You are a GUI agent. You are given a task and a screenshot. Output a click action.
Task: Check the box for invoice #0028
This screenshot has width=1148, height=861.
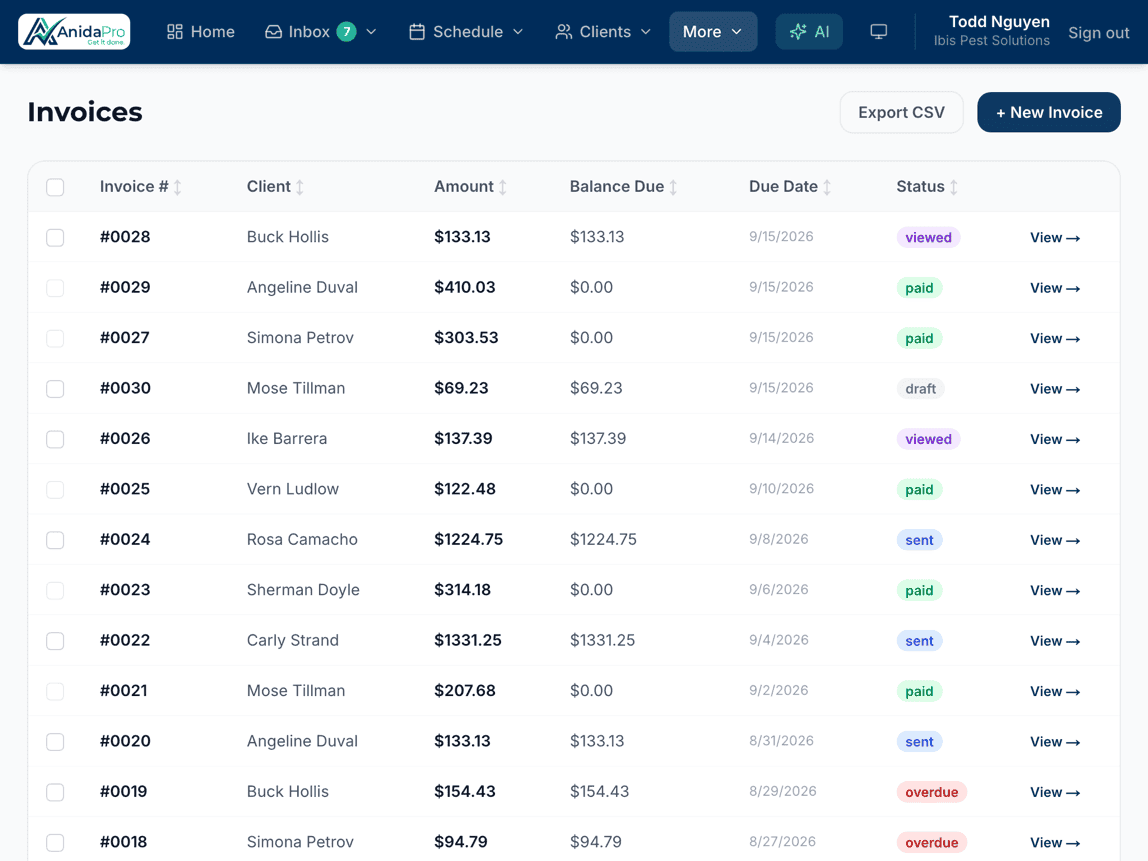[x=55, y=237]
